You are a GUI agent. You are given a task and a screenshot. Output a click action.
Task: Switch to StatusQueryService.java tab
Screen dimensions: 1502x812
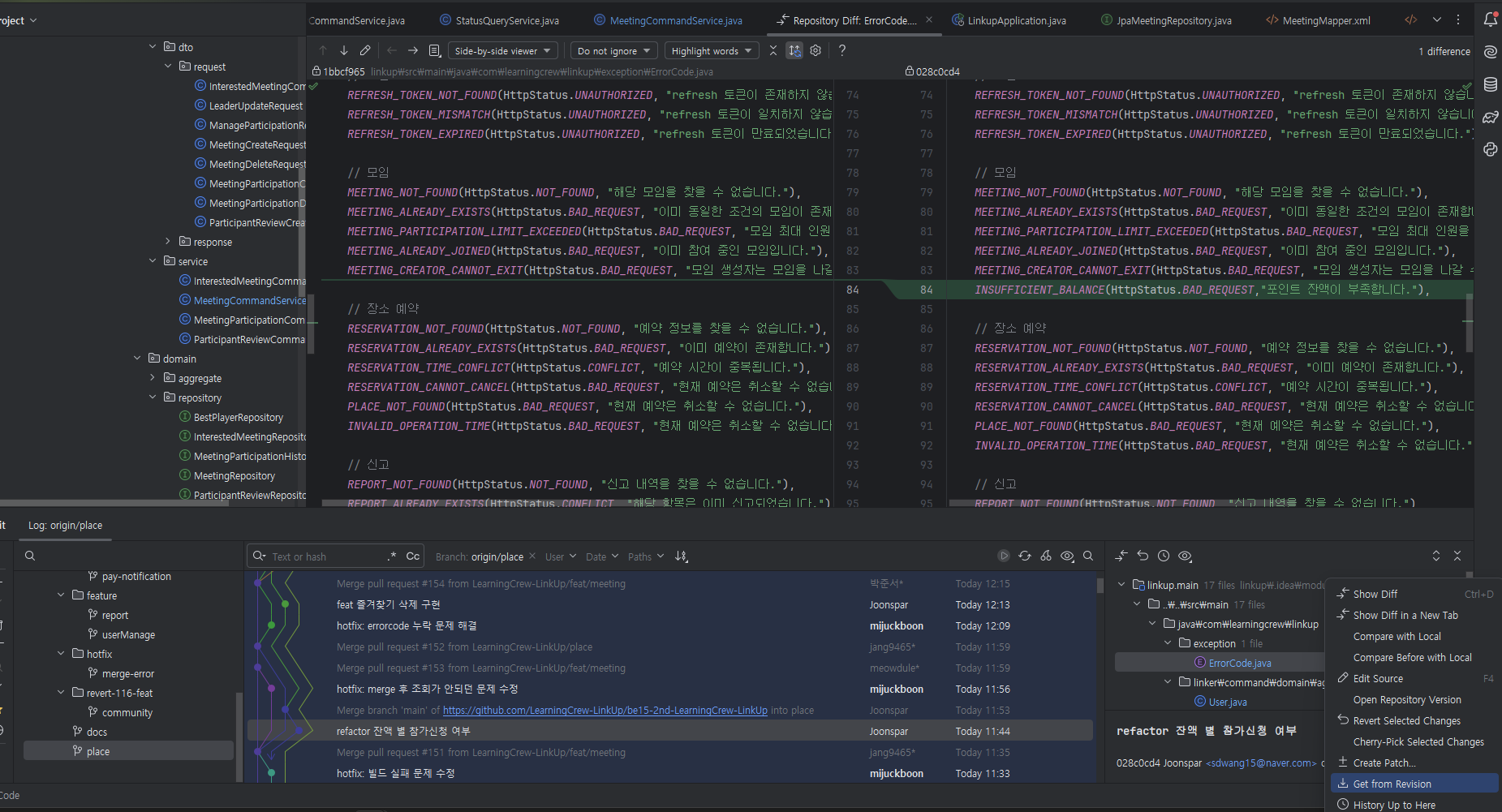coord(499,20)
